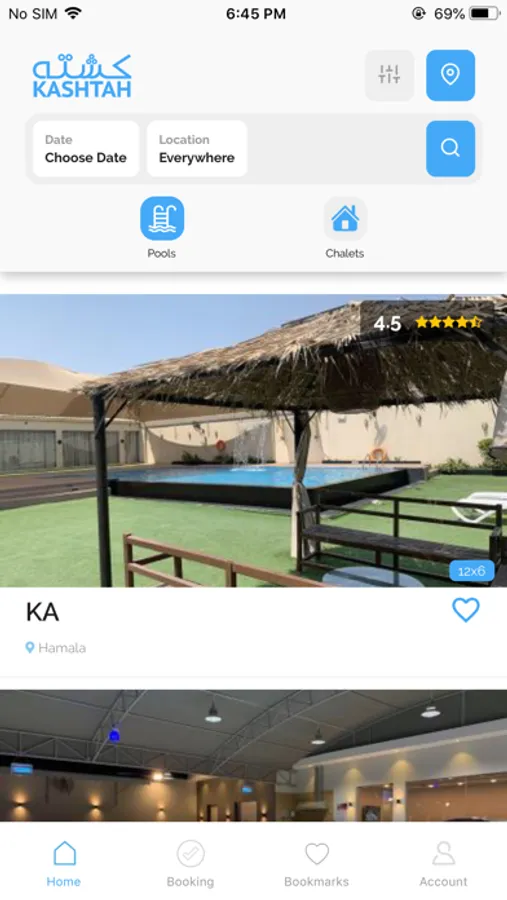Switch to the Booking tab
This screenshot has height=900, width=507.
(x=190, y=864)
